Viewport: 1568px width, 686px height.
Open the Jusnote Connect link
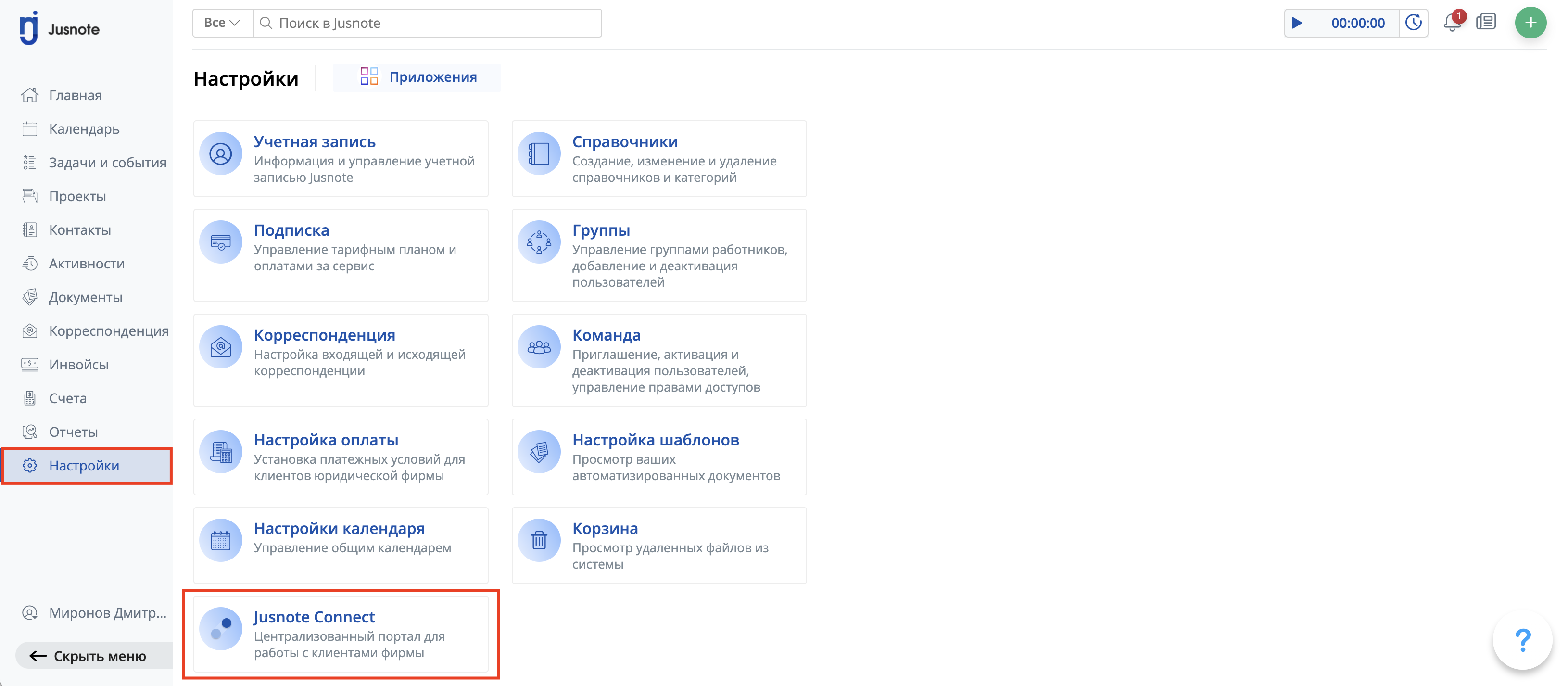coord(314,617)
